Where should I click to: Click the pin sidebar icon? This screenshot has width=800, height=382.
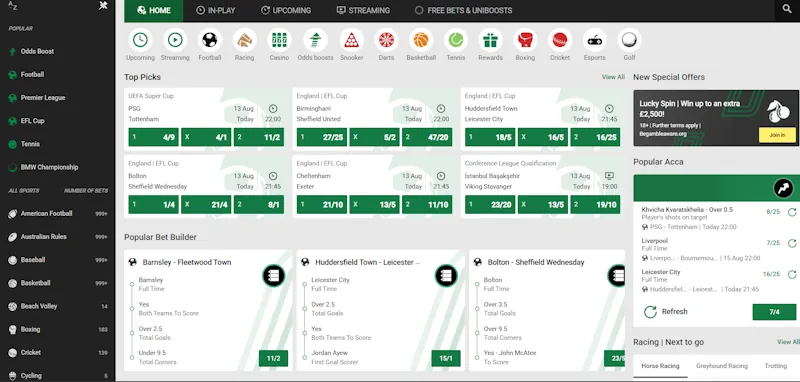(x=103, y=6)
